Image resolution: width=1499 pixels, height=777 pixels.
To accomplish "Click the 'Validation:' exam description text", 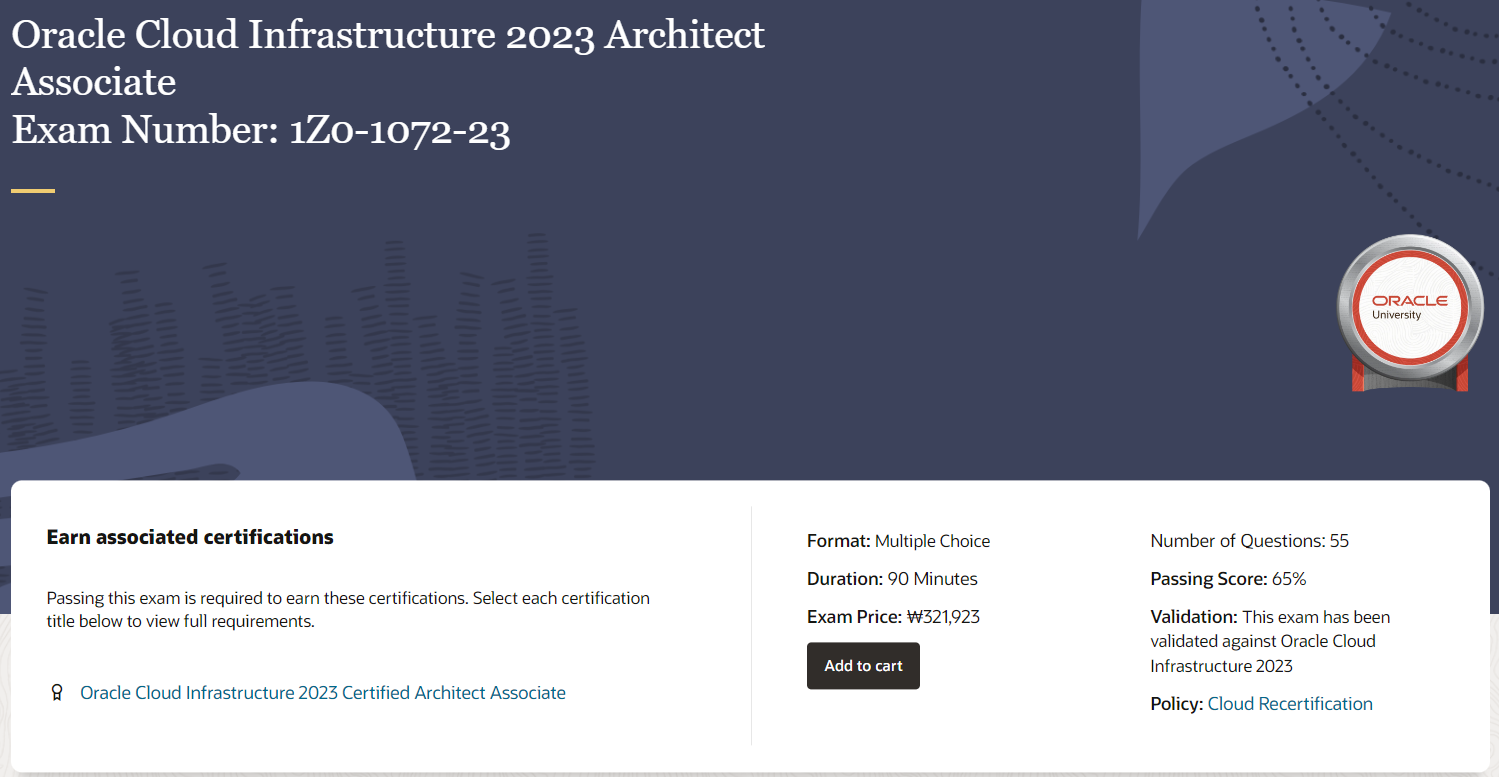I will 1270,641.
